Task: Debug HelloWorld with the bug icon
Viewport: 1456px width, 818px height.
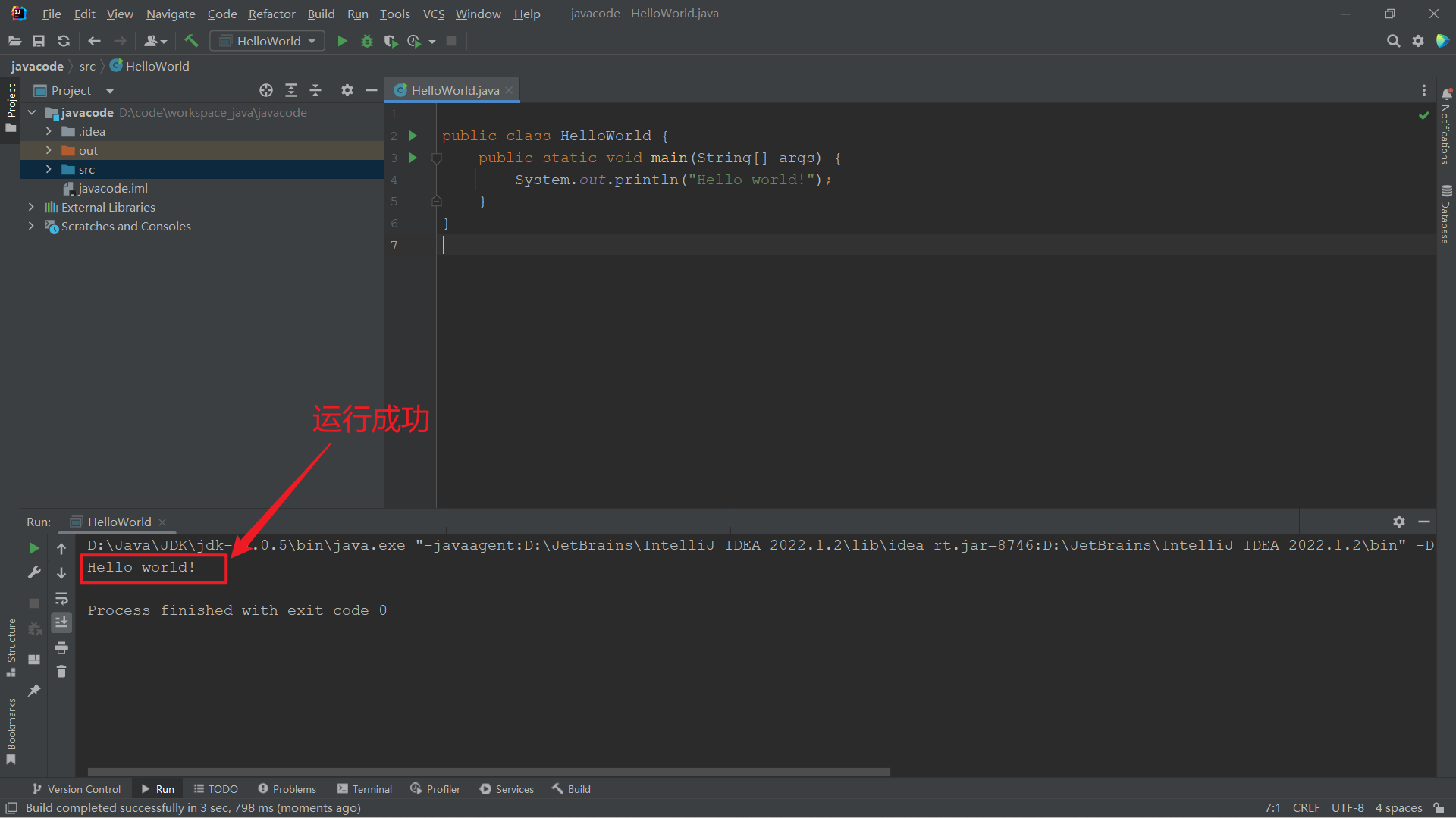Action: [367, 41]
